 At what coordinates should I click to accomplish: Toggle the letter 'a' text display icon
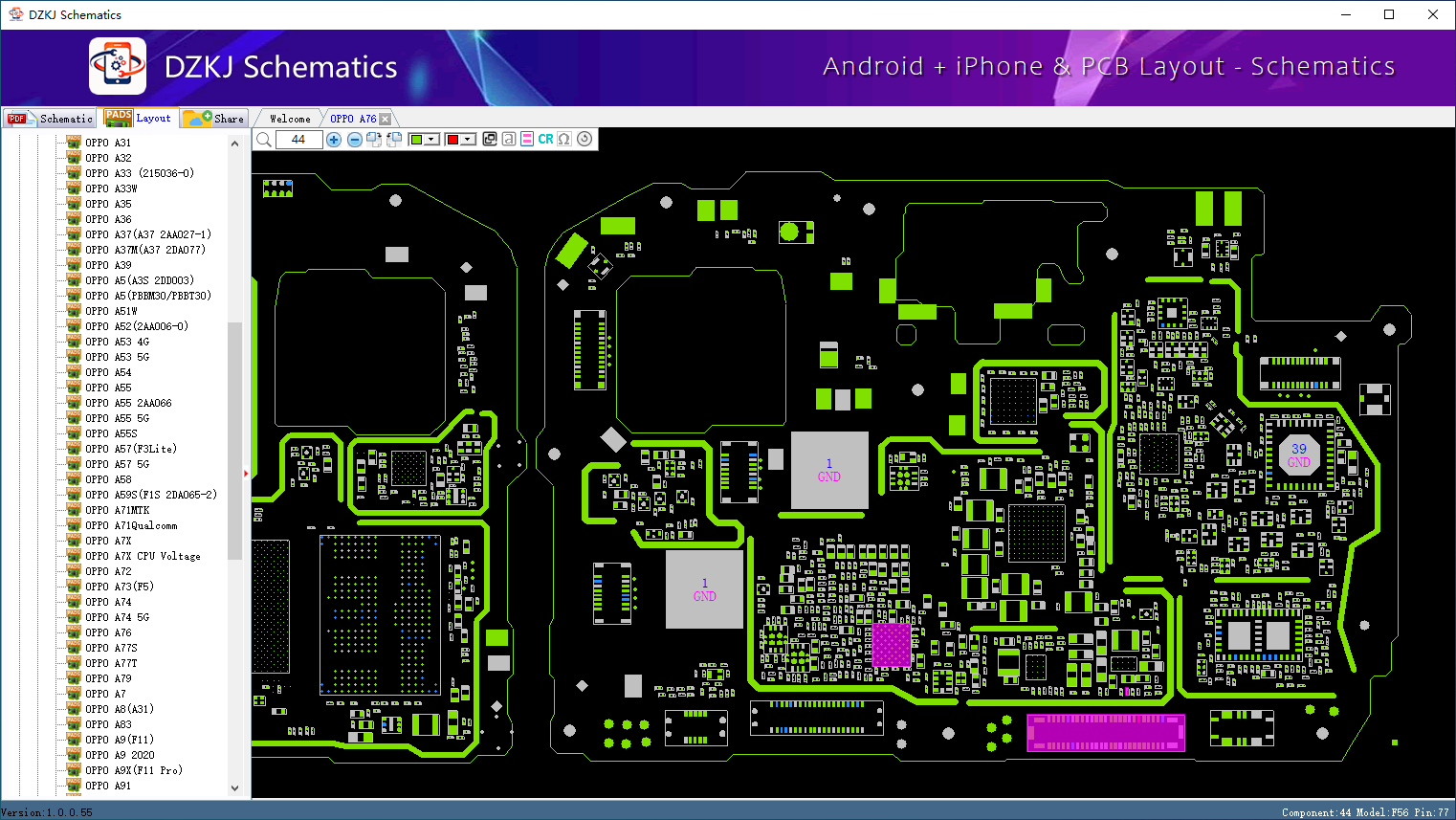coord(509,139)
